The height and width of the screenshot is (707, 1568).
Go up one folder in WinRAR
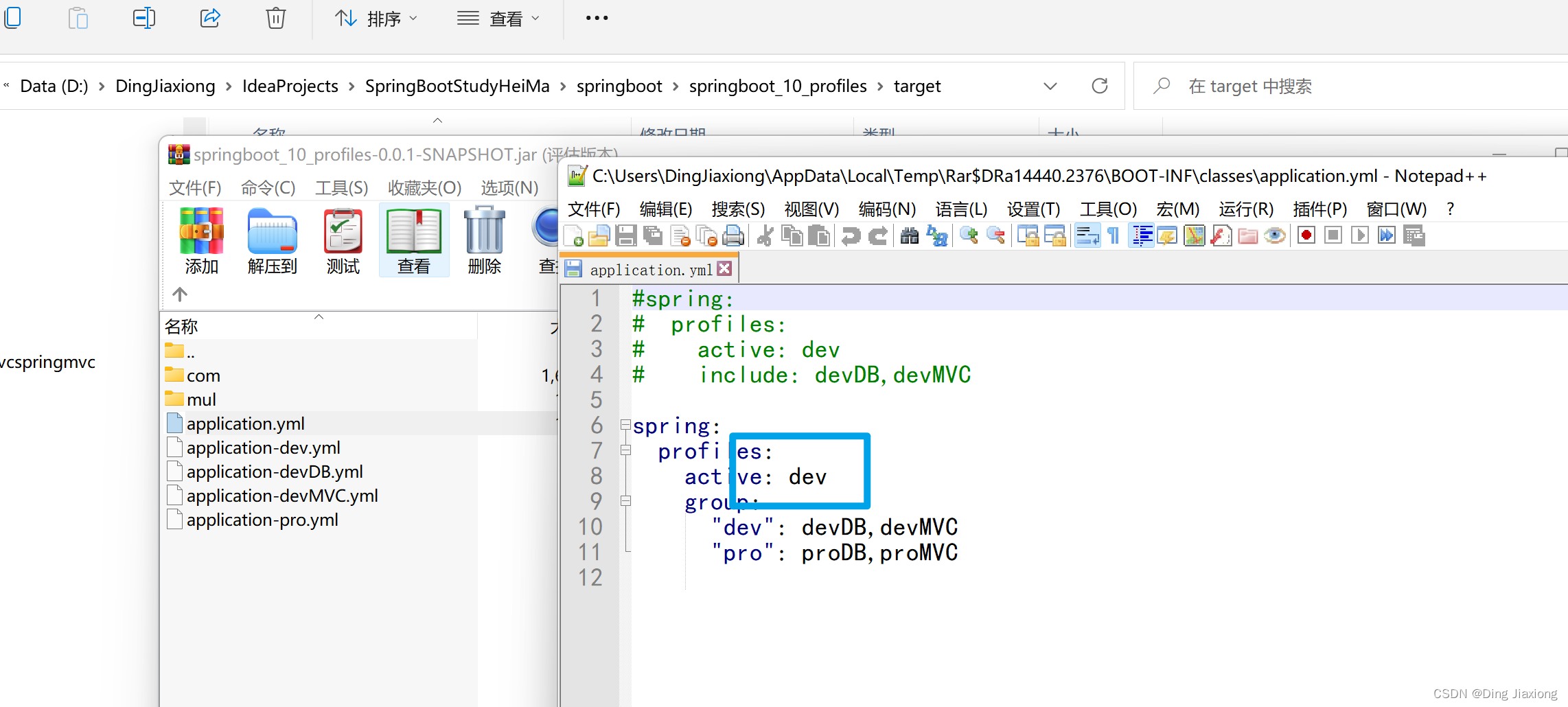180,294
